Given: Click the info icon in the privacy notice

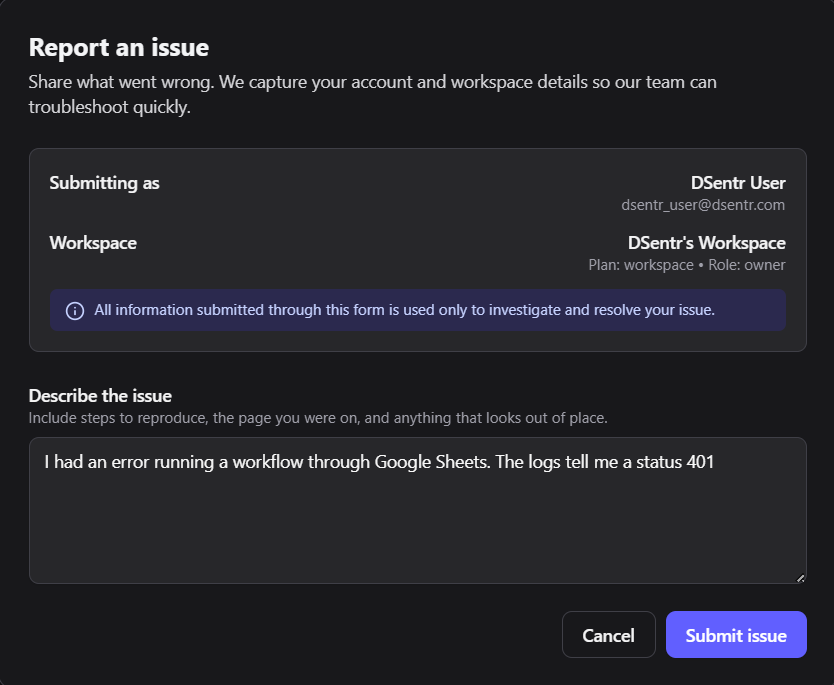Looking at the screenshot, I should coord(75,311).
